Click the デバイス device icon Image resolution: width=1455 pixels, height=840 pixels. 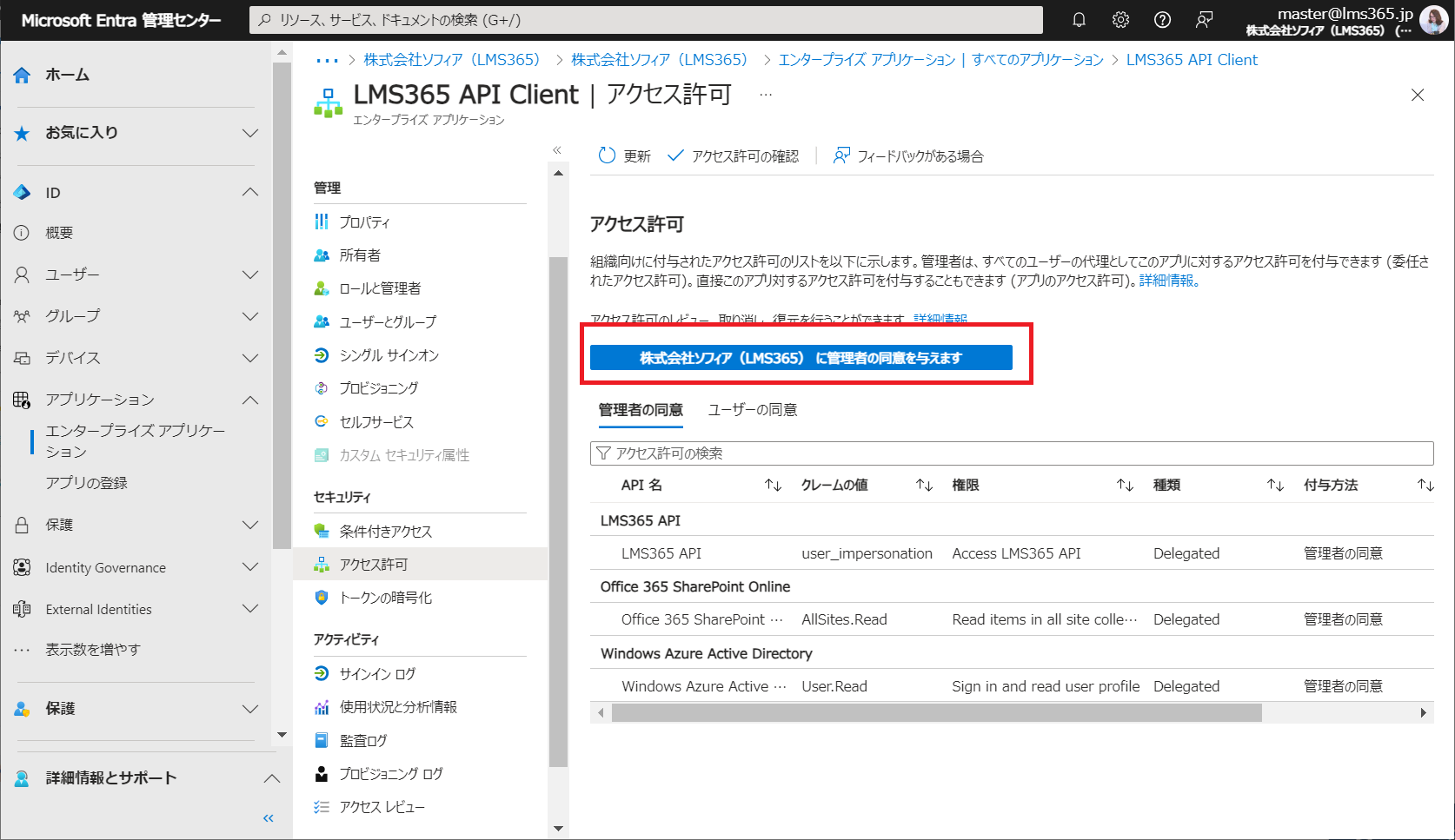(x=22, y=358)
